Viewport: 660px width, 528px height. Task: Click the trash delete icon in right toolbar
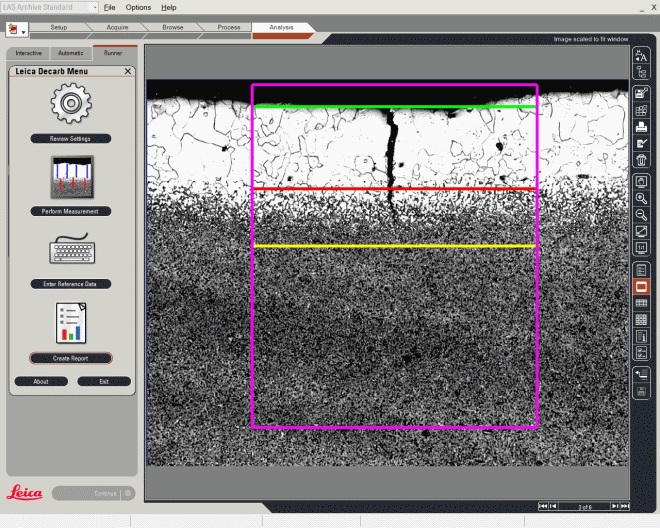(641, 160)
